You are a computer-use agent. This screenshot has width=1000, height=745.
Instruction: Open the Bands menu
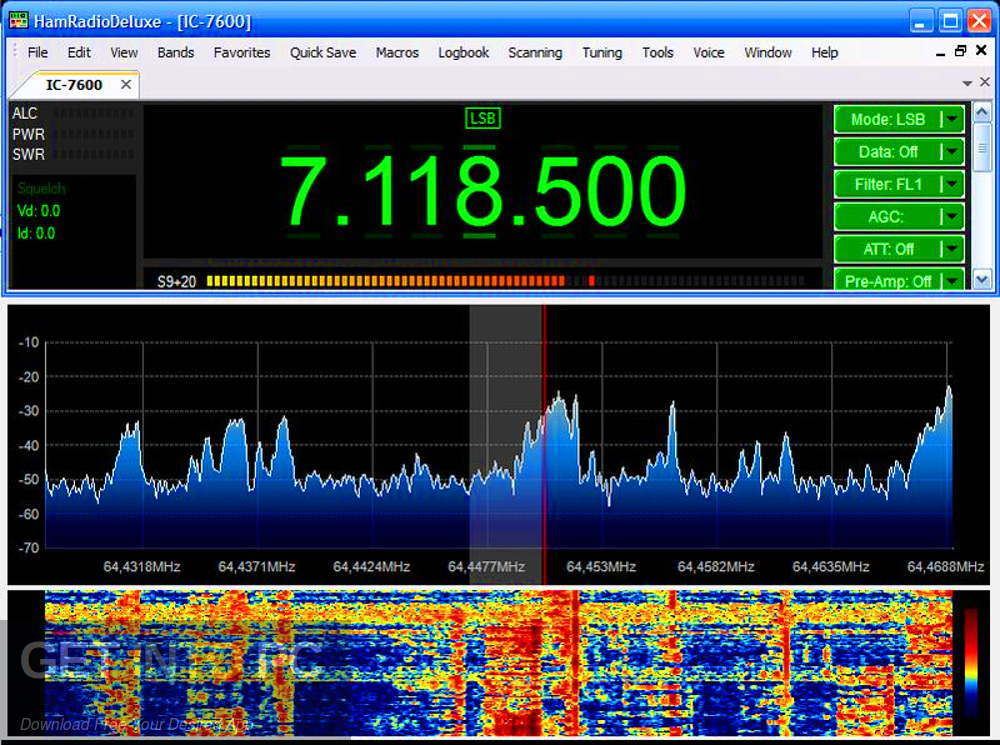click(175, 52)
